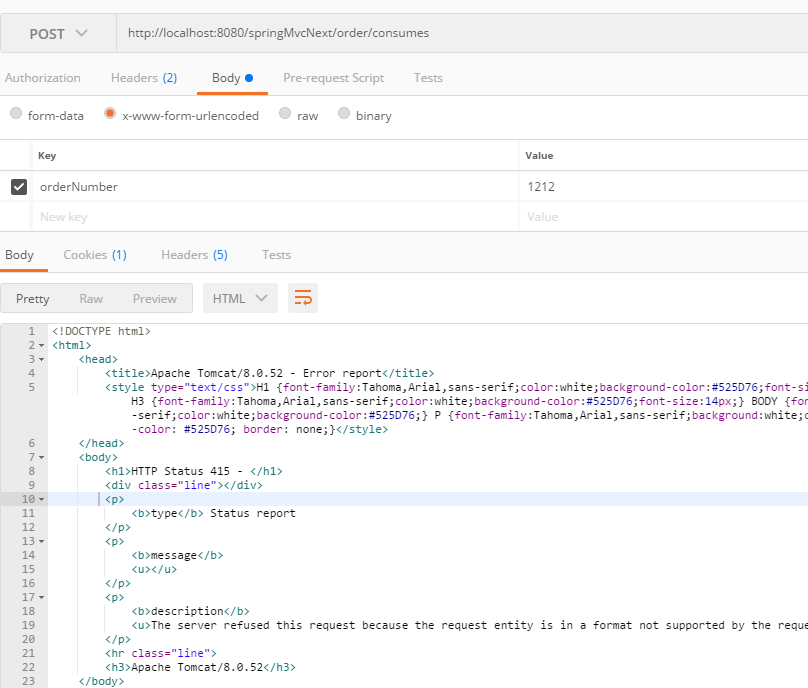This screenshot has width=808, height=688.
Task: Uncheck the orderNumber parameter checkbox
Action: tap(19, 187)
